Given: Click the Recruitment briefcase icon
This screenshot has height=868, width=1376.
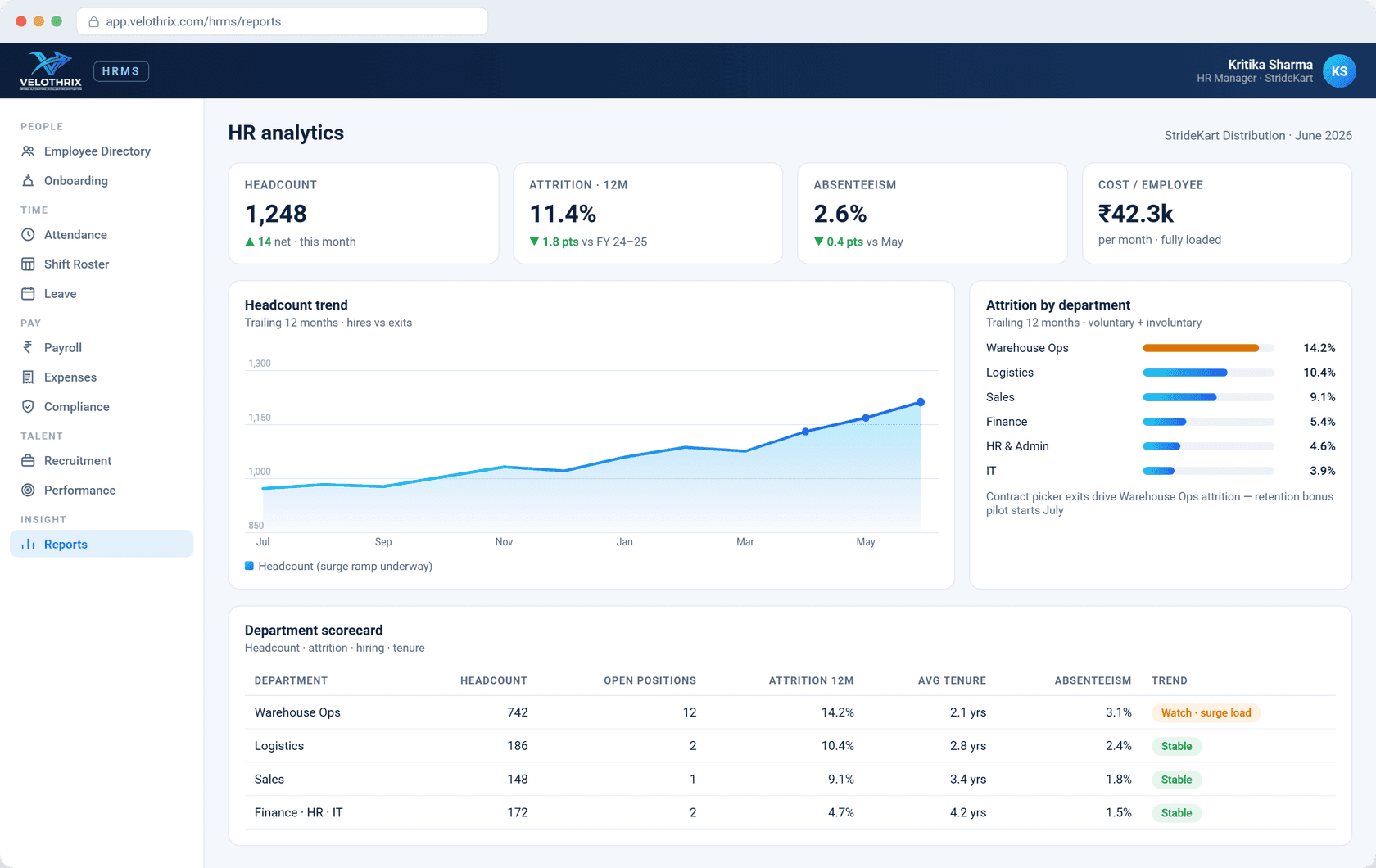Looking at the screenshot, I should [x=28, y=461].
